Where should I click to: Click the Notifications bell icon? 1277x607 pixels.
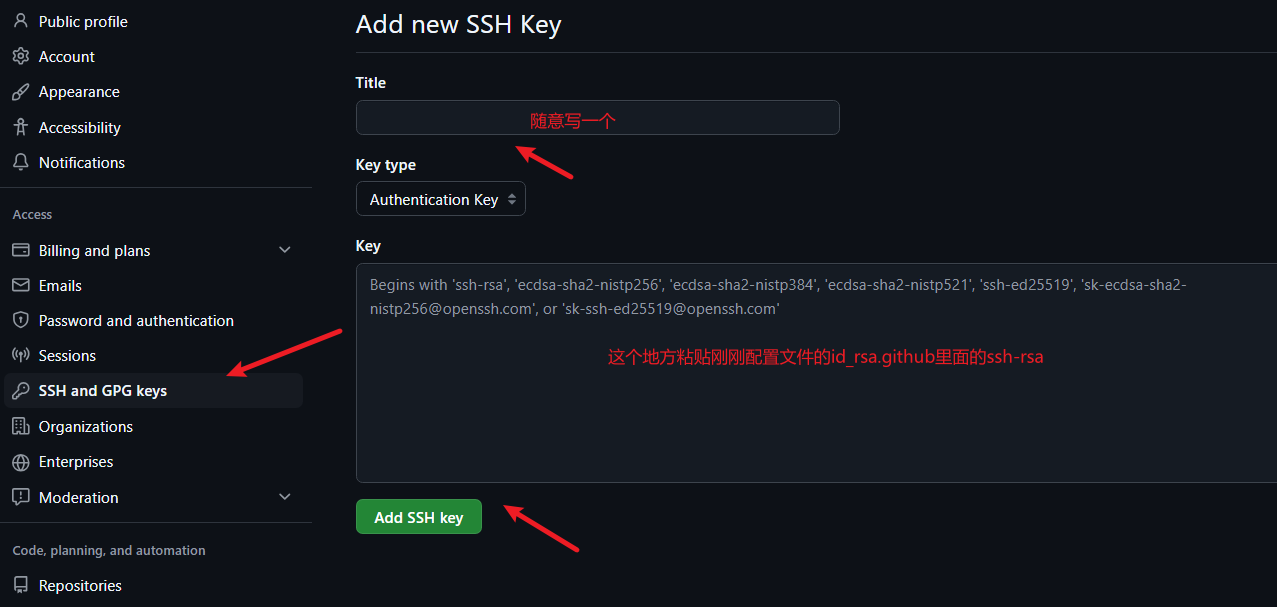(20, 162)
